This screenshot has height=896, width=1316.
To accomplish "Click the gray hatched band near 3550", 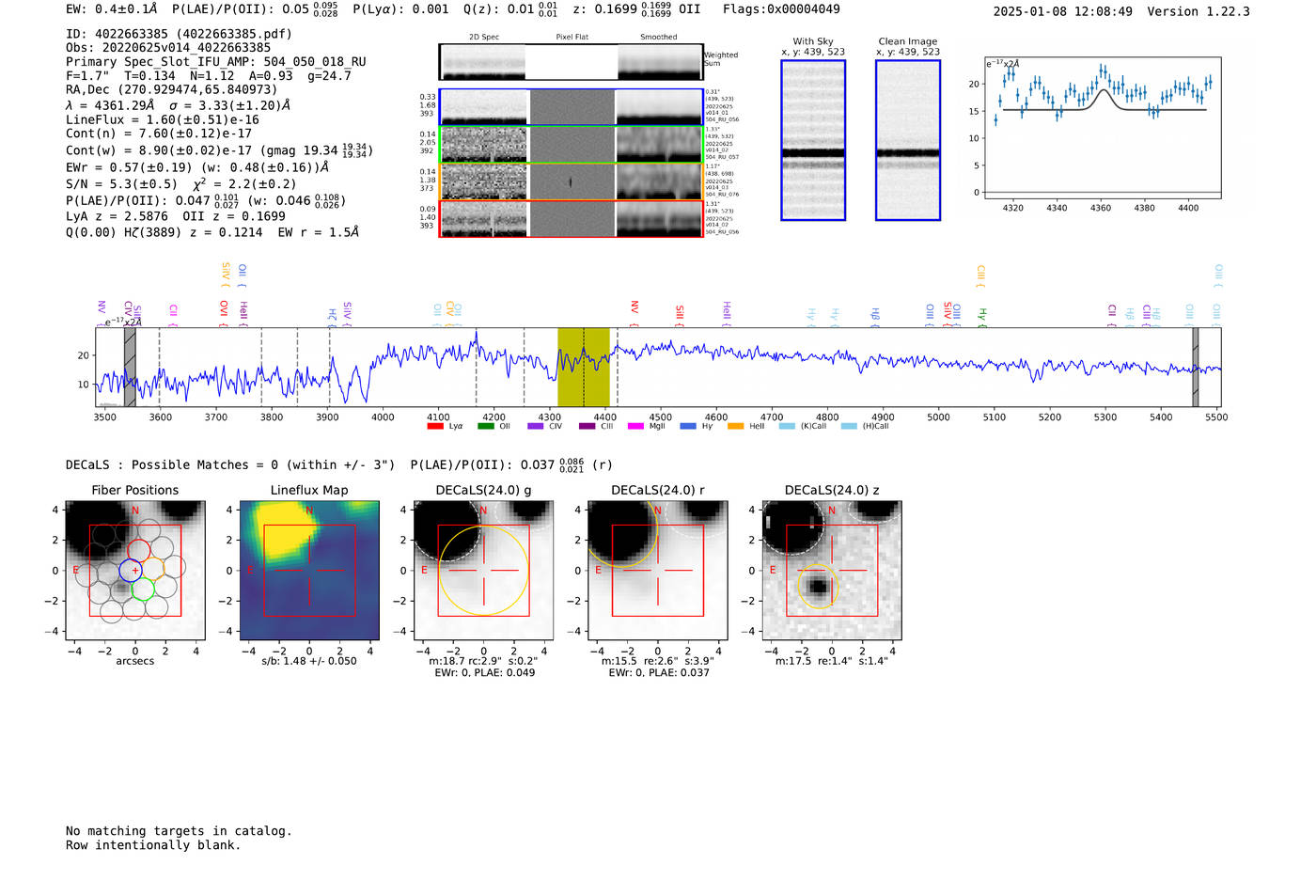I will [x=130, y=367].
